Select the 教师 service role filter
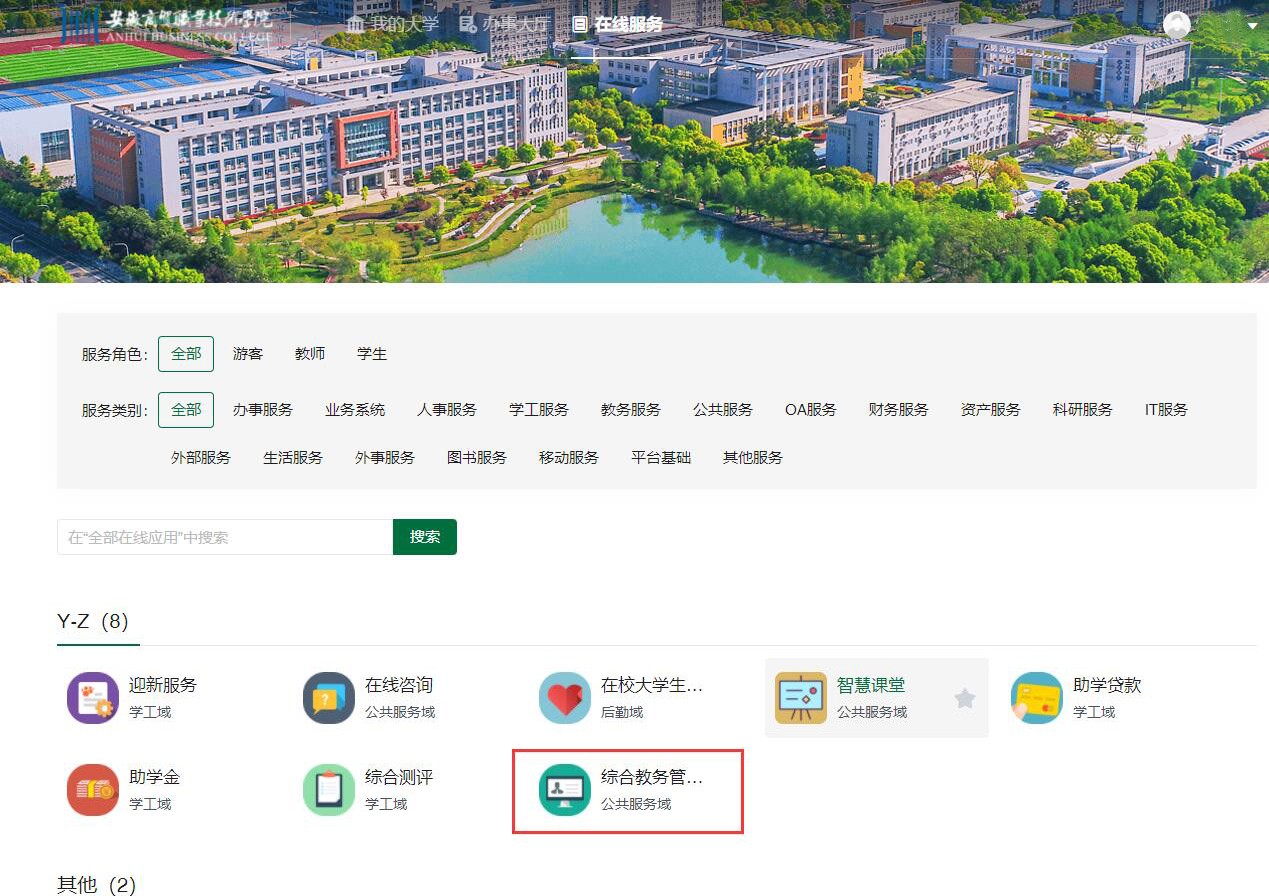Viewport: 1269px width, 896px height. pyautogui.click(x=310, y=353)
